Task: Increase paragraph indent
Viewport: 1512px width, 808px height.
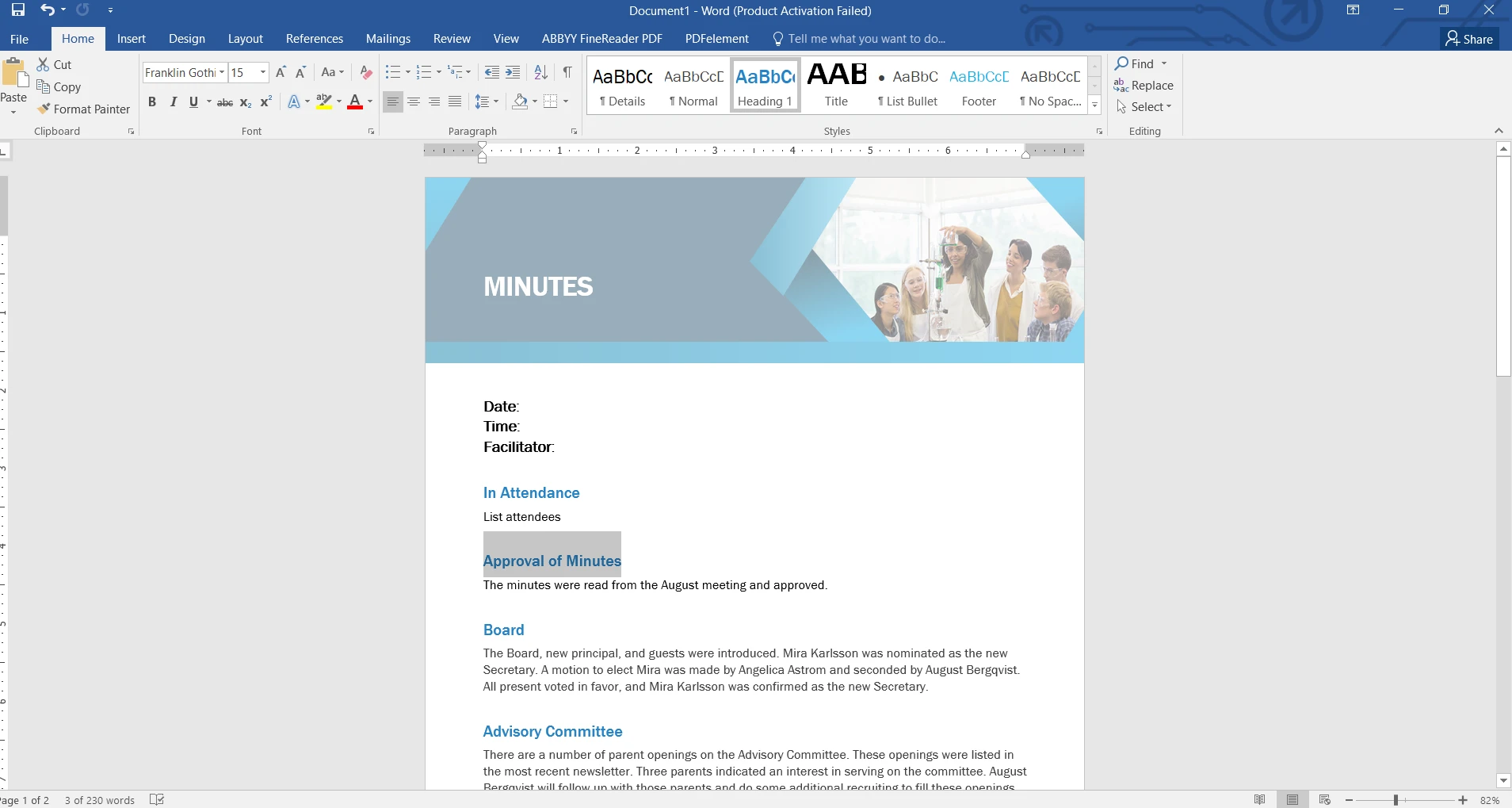Action: [513, 72]
